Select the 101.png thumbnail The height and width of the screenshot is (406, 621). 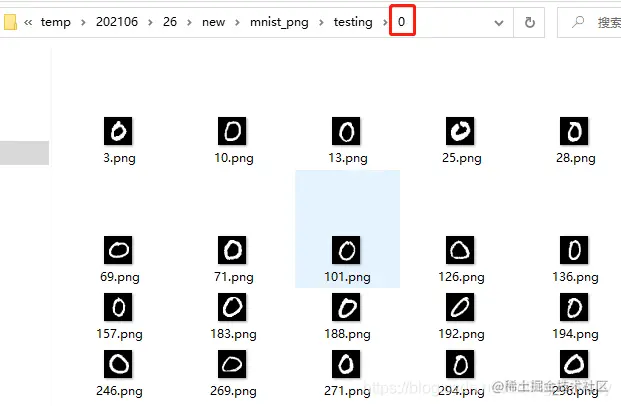pyautogui.click(x=346, y=250)
